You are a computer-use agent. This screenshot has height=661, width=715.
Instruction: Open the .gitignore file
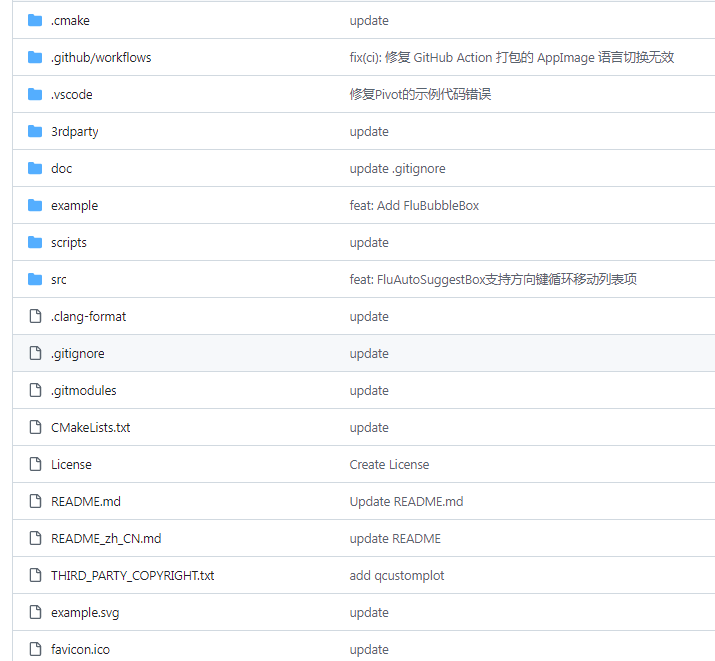(78, 354)
